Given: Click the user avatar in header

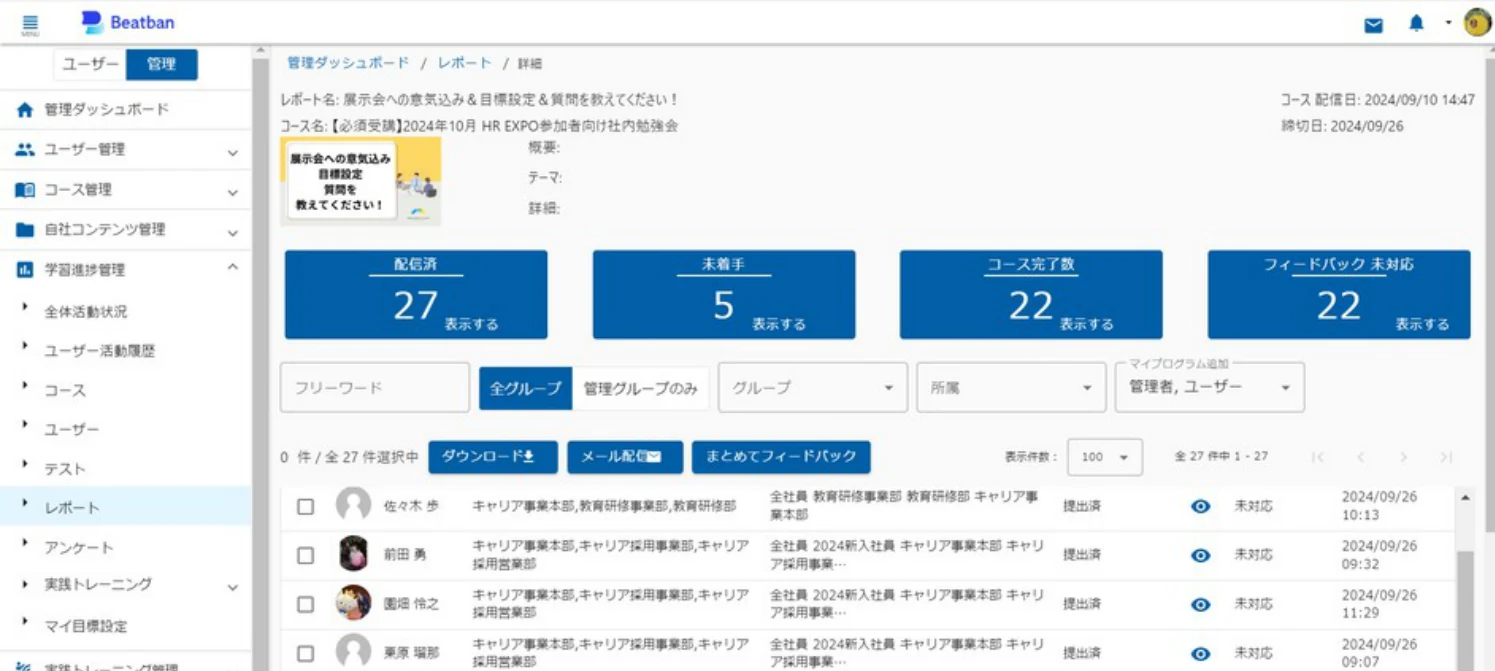Looking at the screenshot, I should 1477,22.
